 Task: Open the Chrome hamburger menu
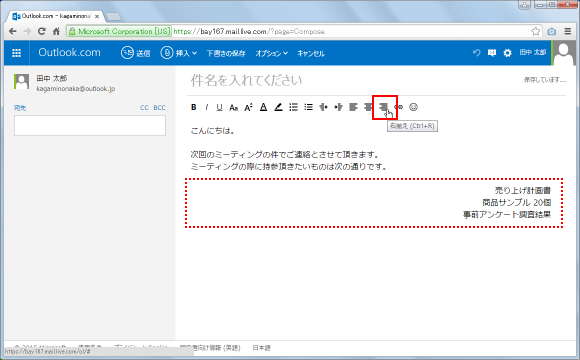click(568, 31)
